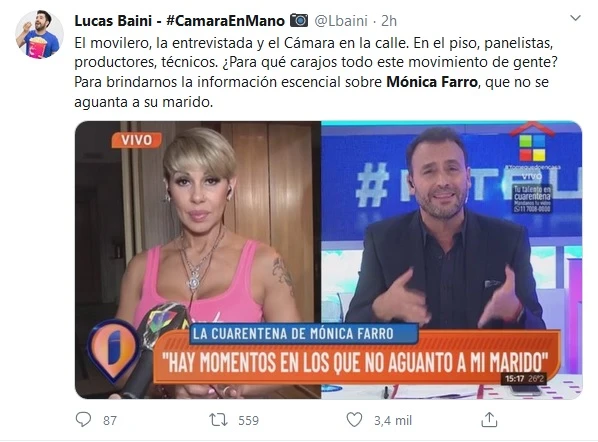The height and width of the screenshot is (442, 598).
Task: Open the reply comment bubble icon
Action: coord(83,419)
